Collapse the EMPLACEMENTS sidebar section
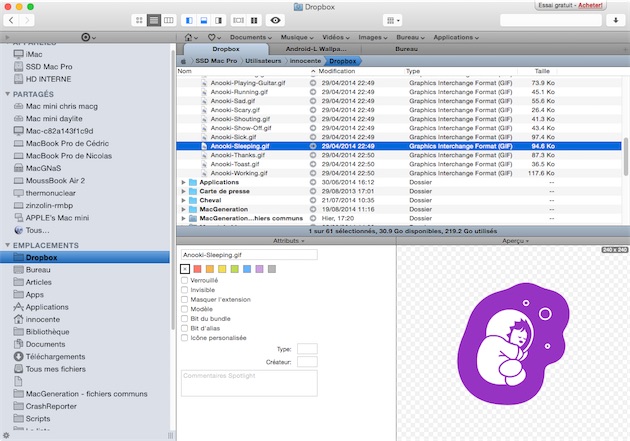The image size is (630, 441). (x=7, y=245)
